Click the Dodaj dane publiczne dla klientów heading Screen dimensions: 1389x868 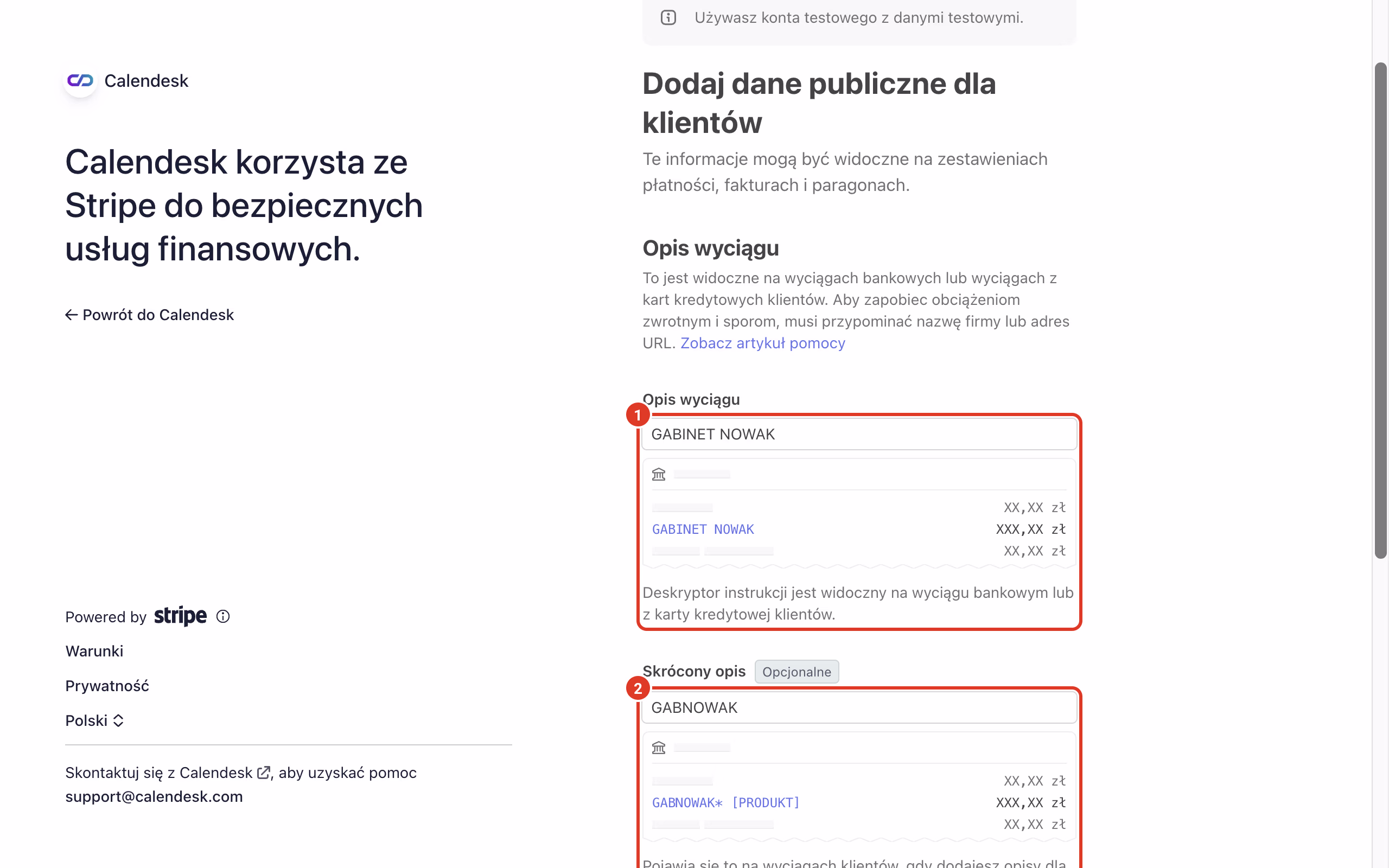point(819,103)
